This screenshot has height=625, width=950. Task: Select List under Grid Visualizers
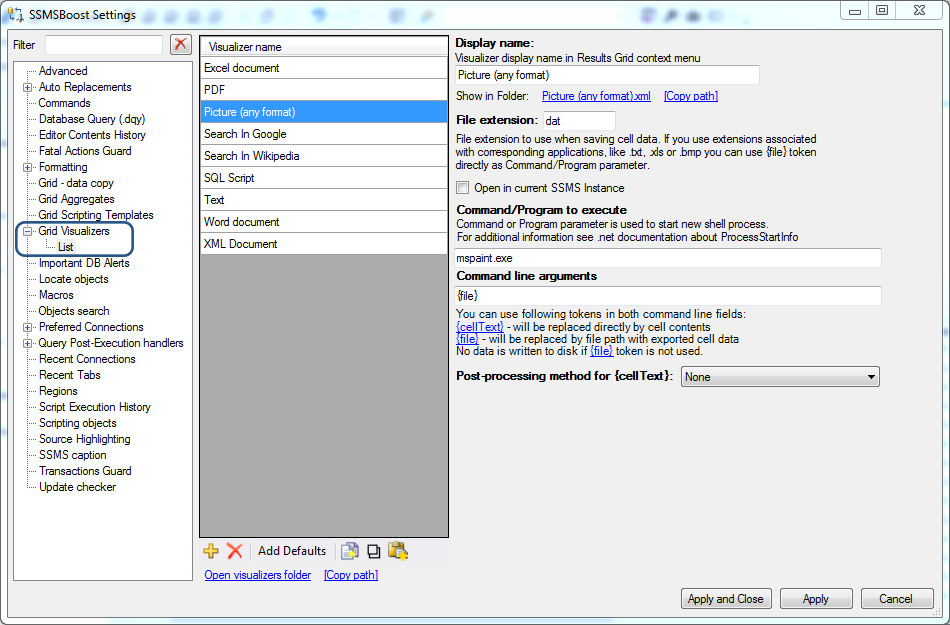[x=65, y=247]
